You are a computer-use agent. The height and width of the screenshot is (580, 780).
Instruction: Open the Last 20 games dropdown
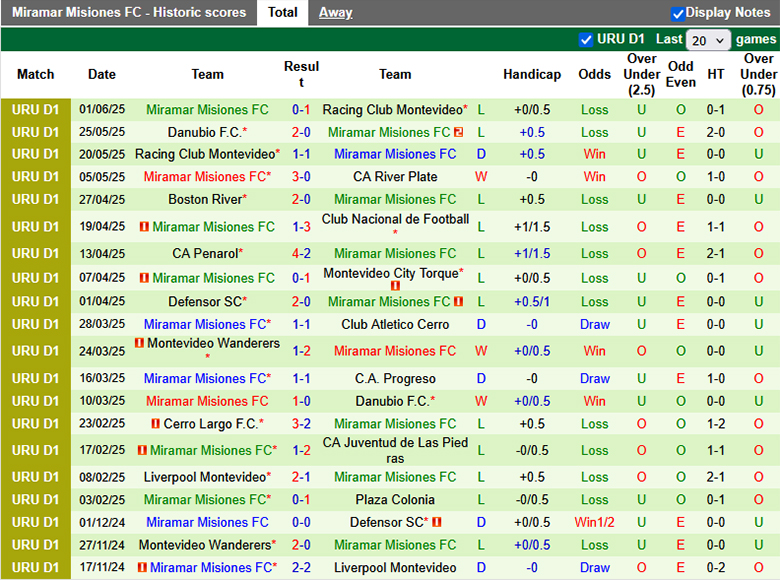708,40
